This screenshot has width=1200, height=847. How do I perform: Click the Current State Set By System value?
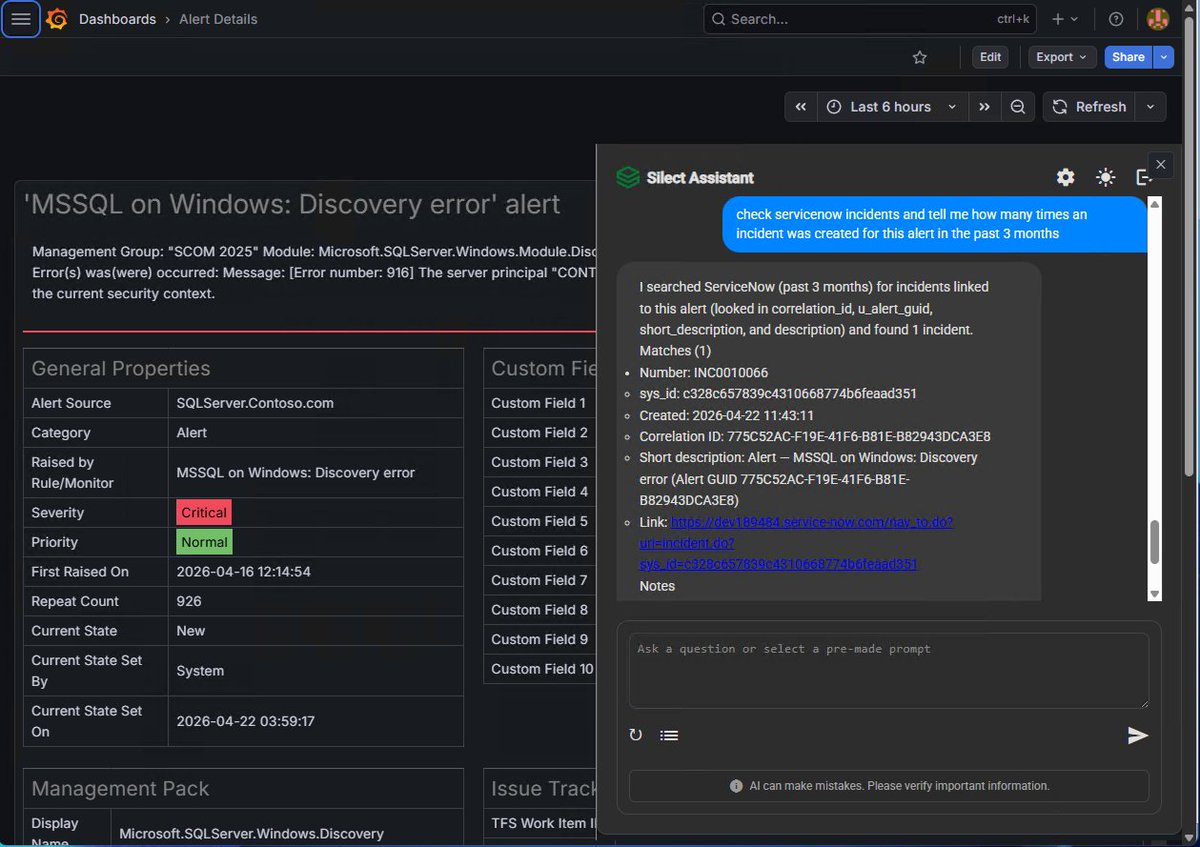coord(200,671)
